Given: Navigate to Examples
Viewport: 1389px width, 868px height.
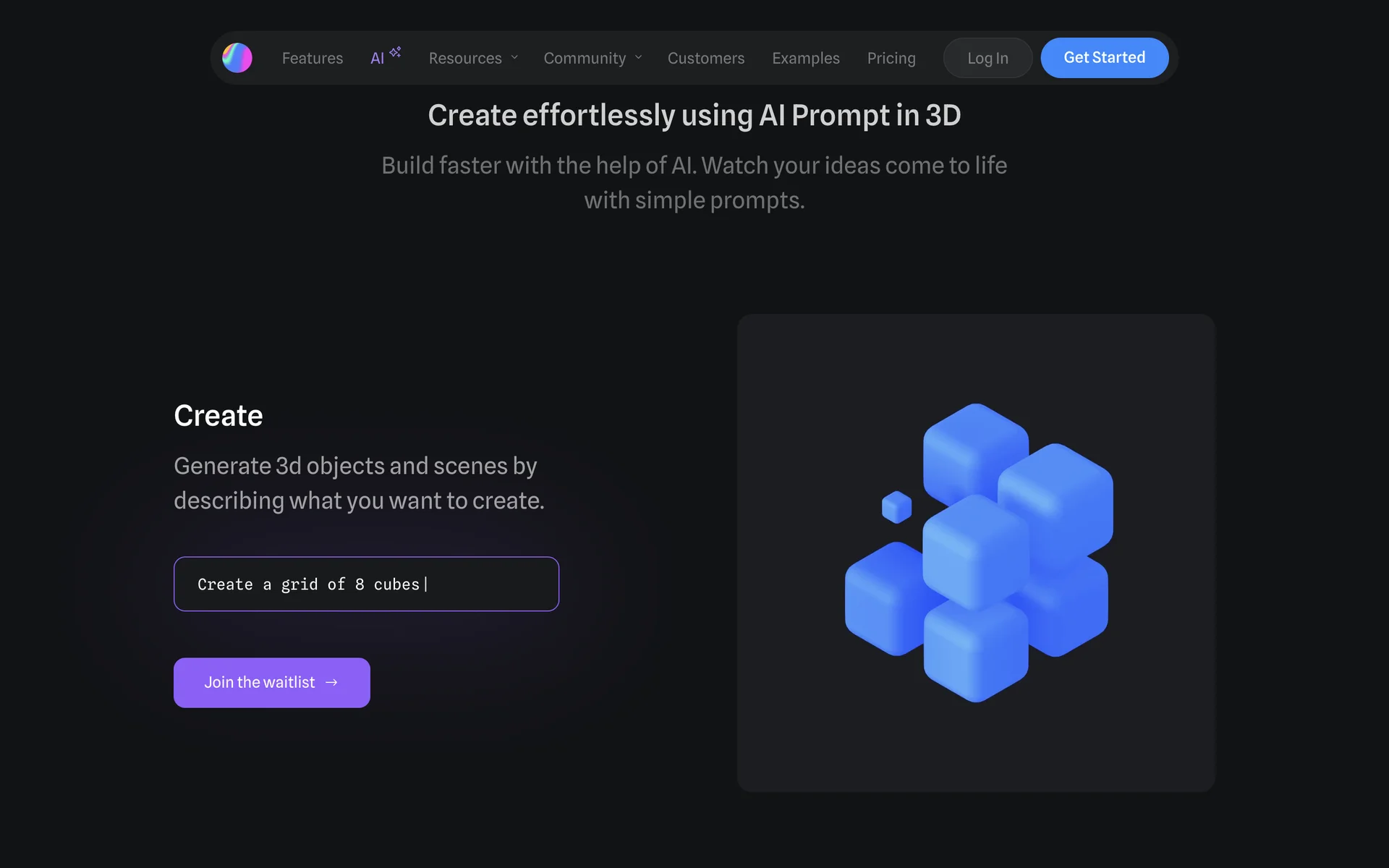Looking at the screenshot, I should coord(805,58).
